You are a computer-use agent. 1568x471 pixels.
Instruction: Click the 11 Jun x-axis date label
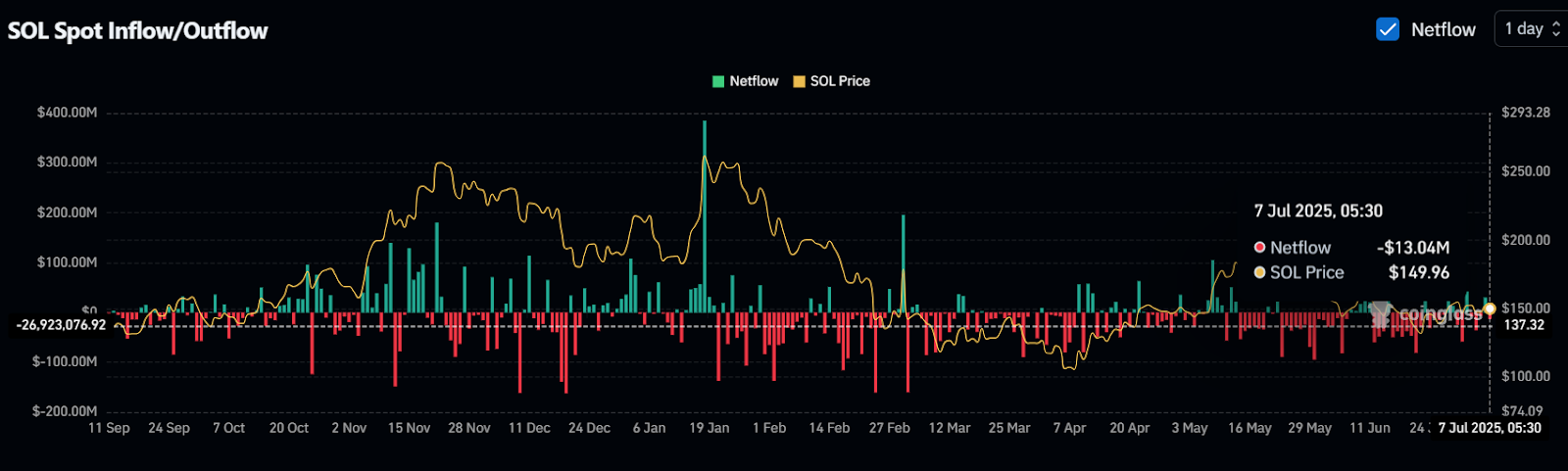point(1370,428)
